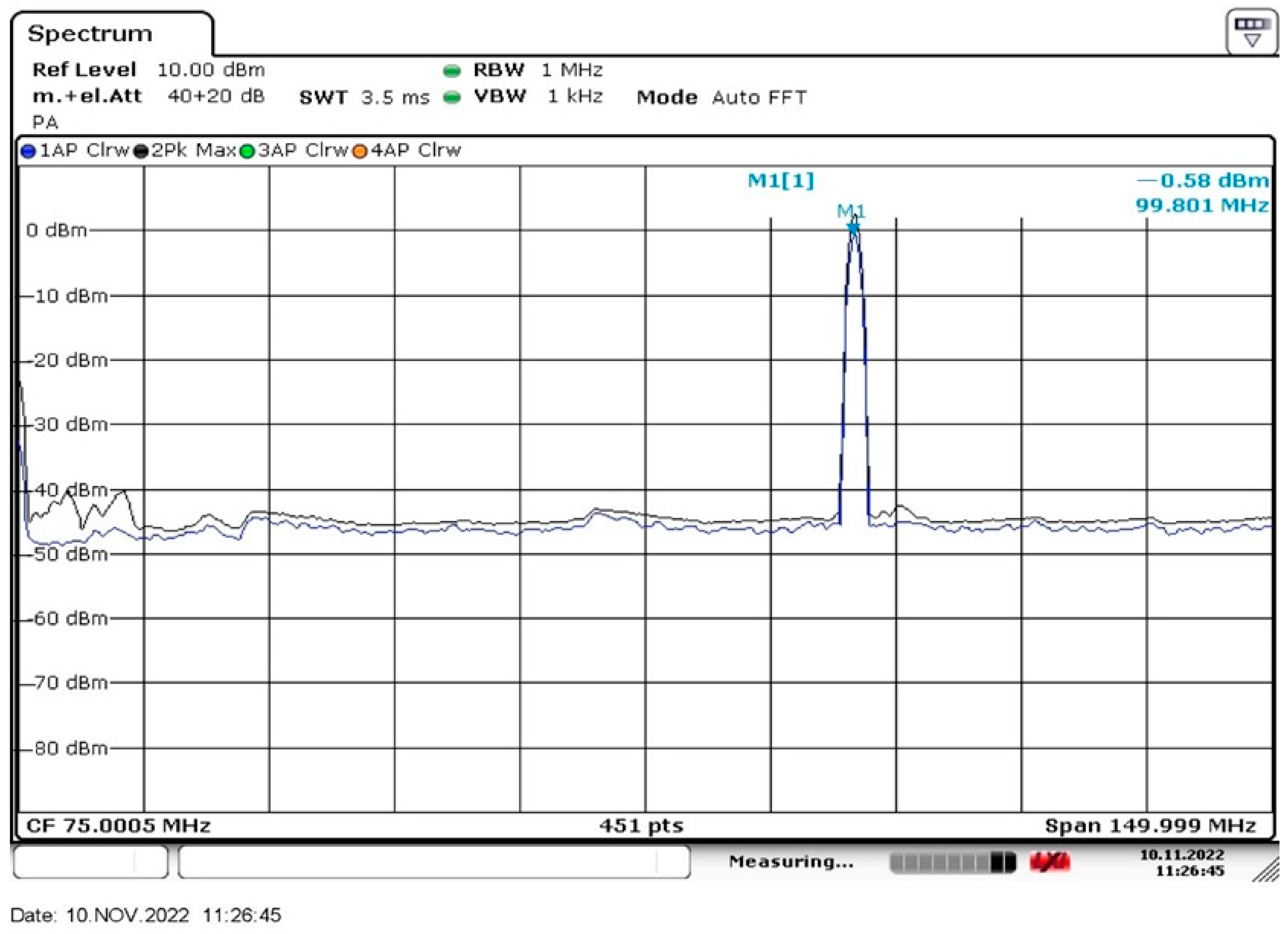This screenshot has width=1288, height=934.
Task: Click the green VBW status dot
Action: pos(451,98)
